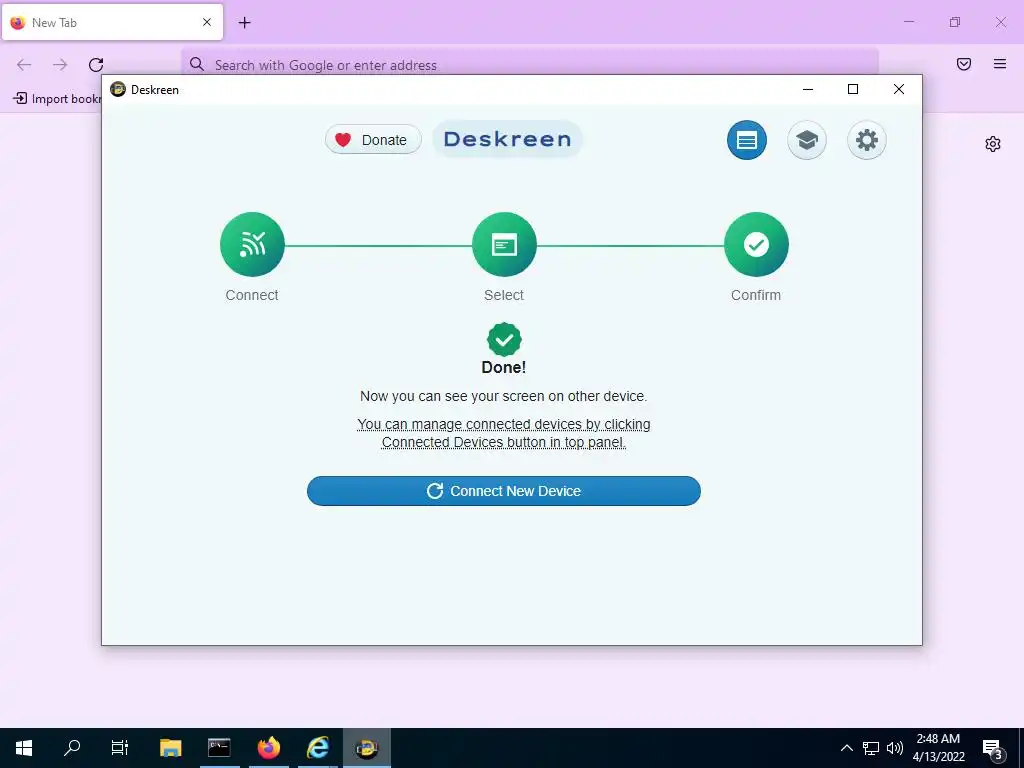Click the Deskreen title bar app icon
This screenshot has width=1024, height=768.
[x=118, y=89]
